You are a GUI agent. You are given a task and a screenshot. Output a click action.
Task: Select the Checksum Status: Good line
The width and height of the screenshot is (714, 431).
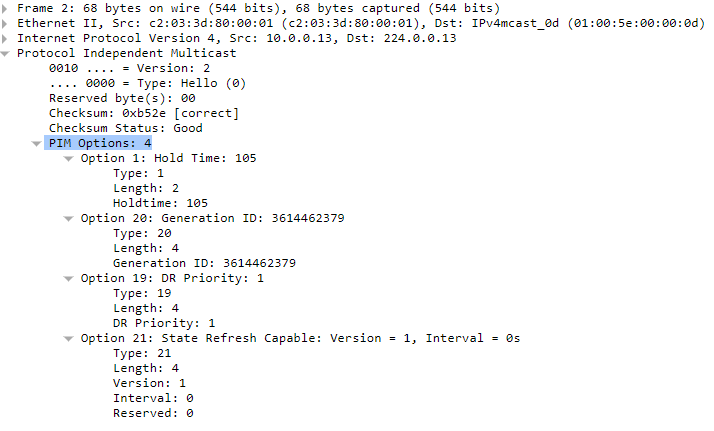(x=126, y=128)
